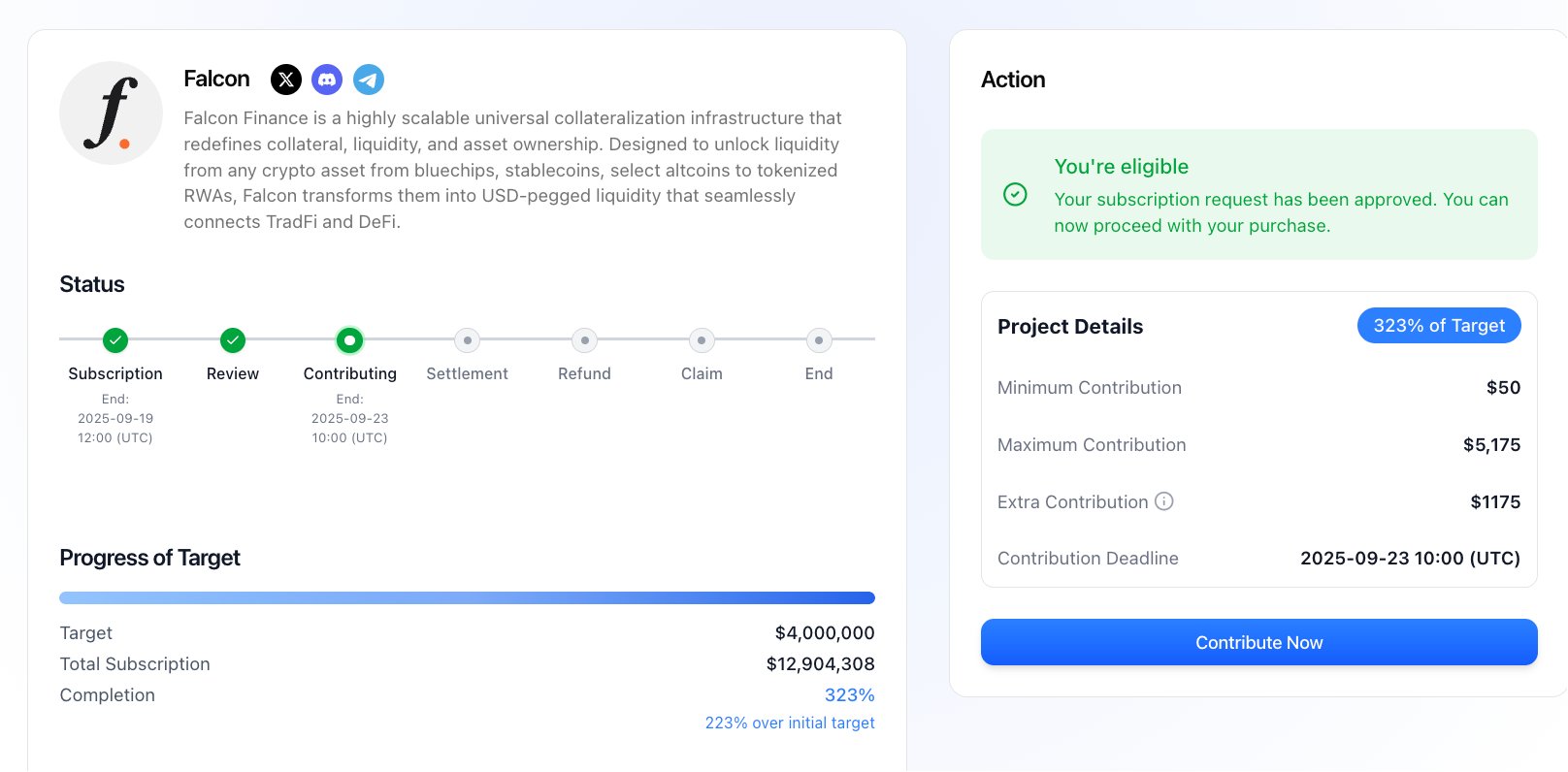Click the 323% completion value
Image resolution: width=1568 pixels, height=772 pixels.
[849, 694]
